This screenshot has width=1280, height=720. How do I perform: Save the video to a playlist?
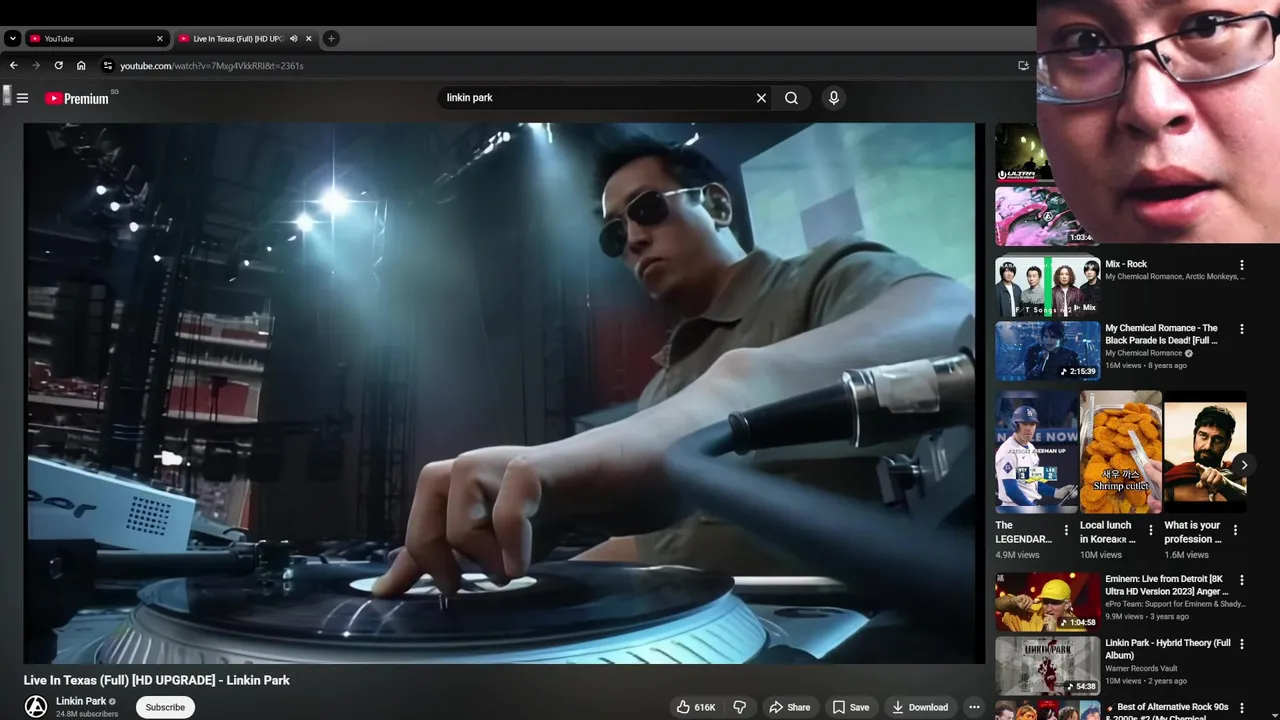pyautogui.click(x=851, y=707)
